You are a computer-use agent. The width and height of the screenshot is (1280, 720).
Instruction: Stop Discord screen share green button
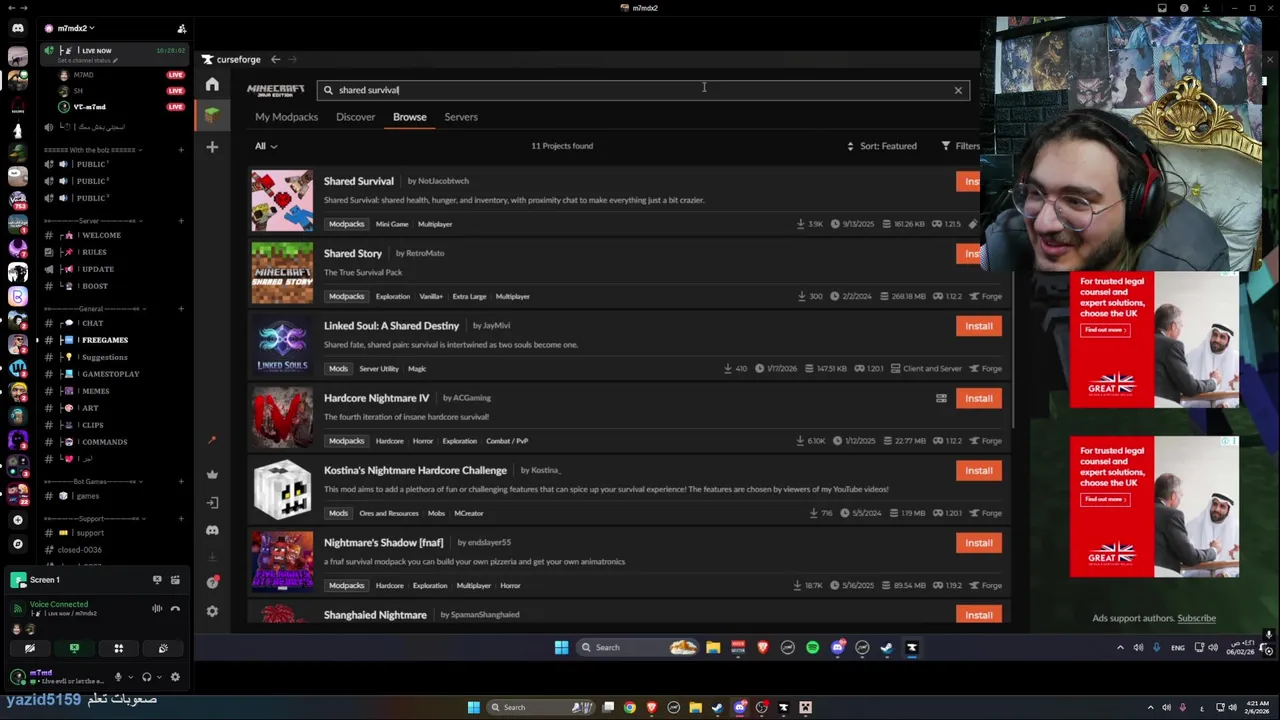click(74, 648)
